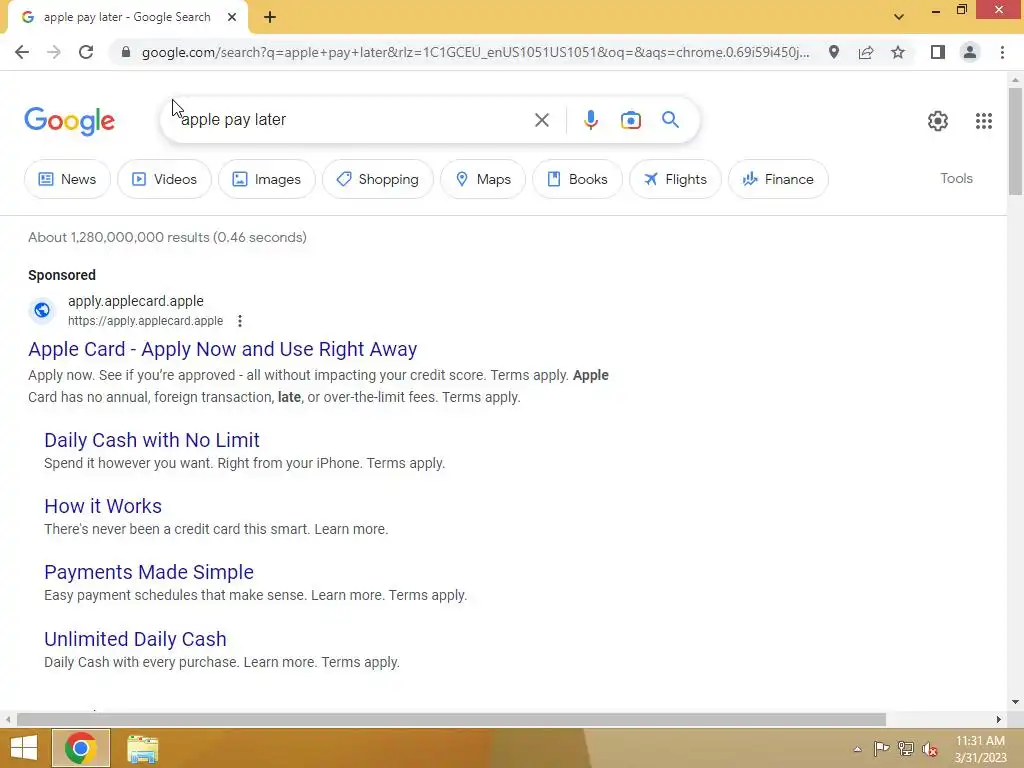Switch to Shopping results
This screenshot has height=768, width=1024.
(377, 179)
